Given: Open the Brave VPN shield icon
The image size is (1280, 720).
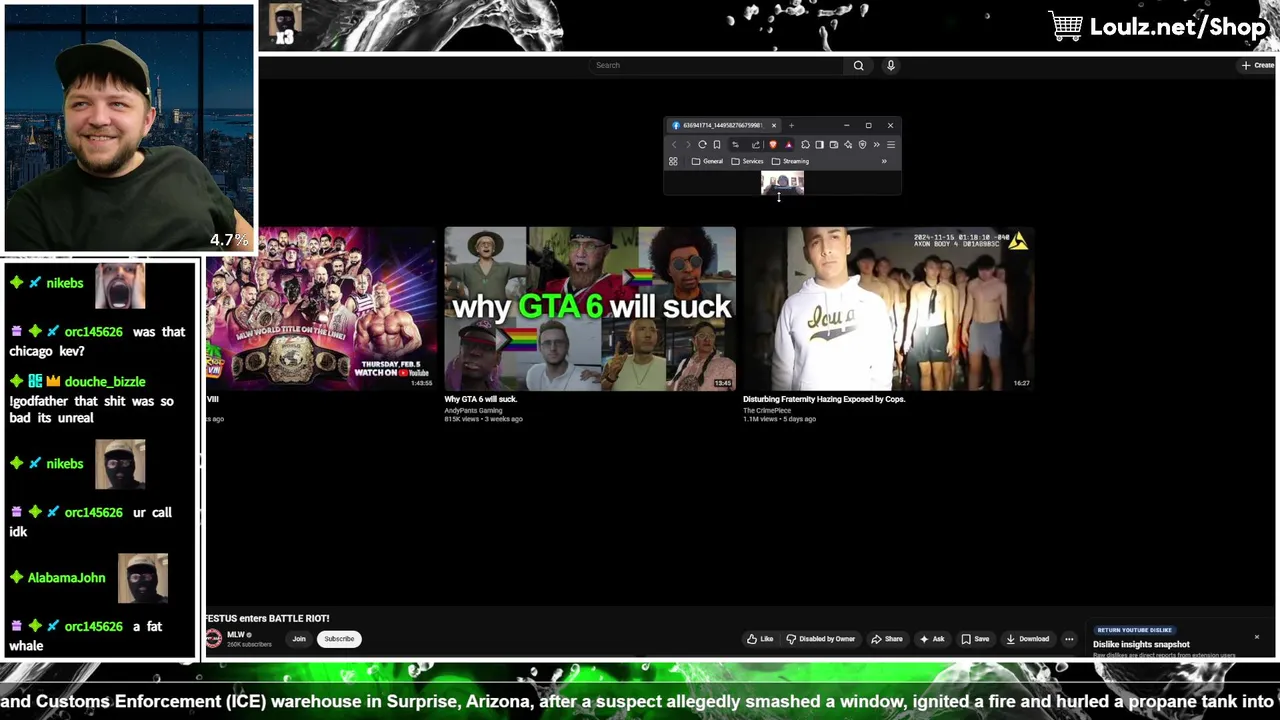Looking at the screenshot, I should 862,145.
